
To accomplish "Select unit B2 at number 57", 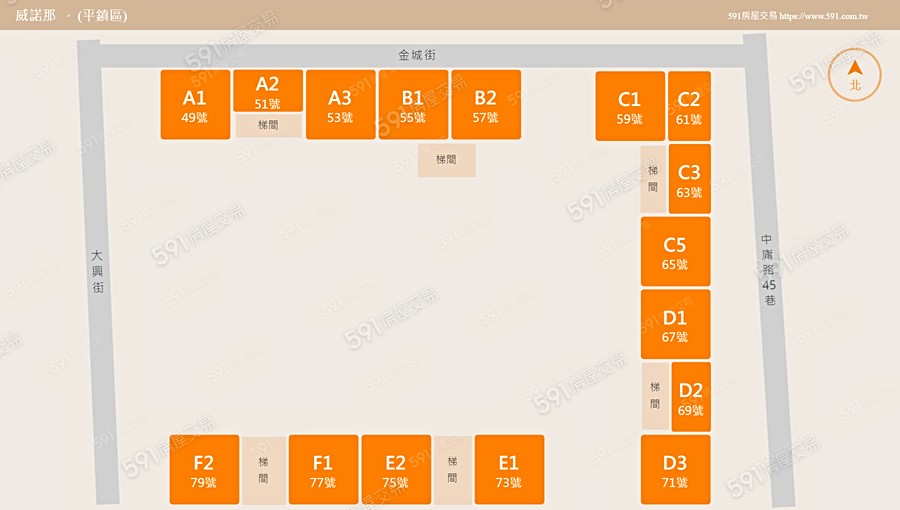I will coord(485,105).
